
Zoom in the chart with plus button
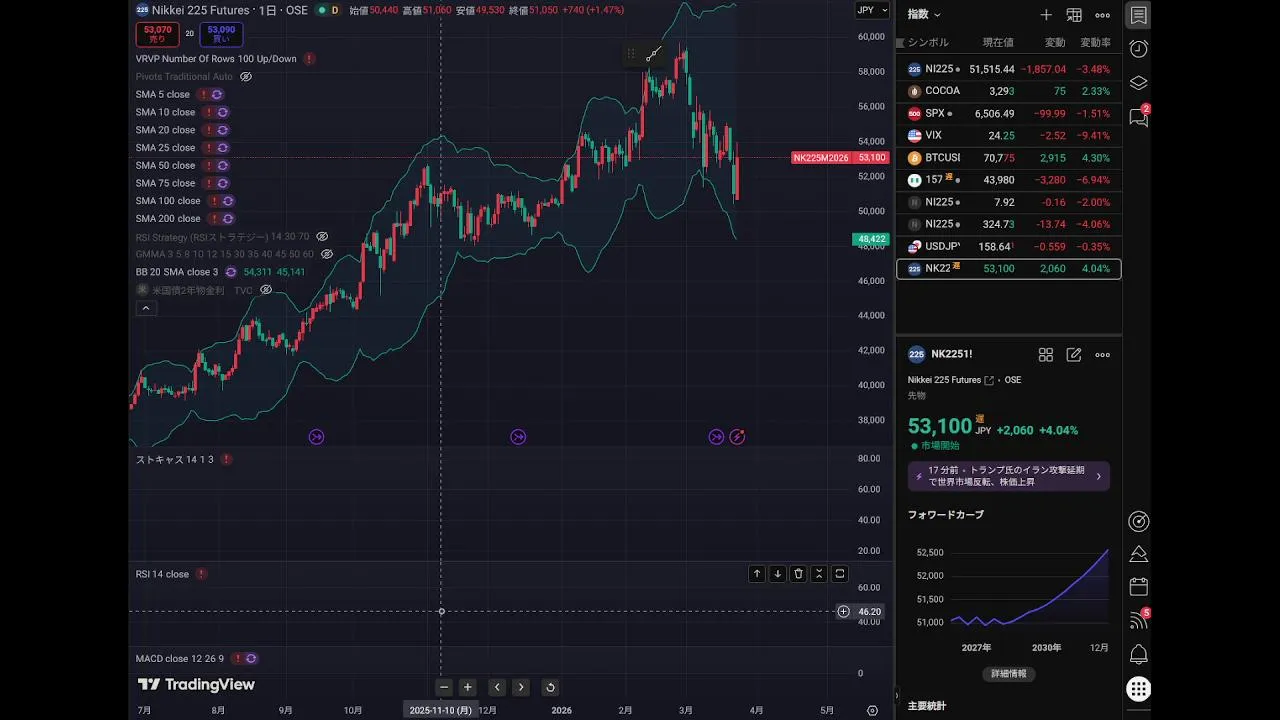(x=467, y=687)
